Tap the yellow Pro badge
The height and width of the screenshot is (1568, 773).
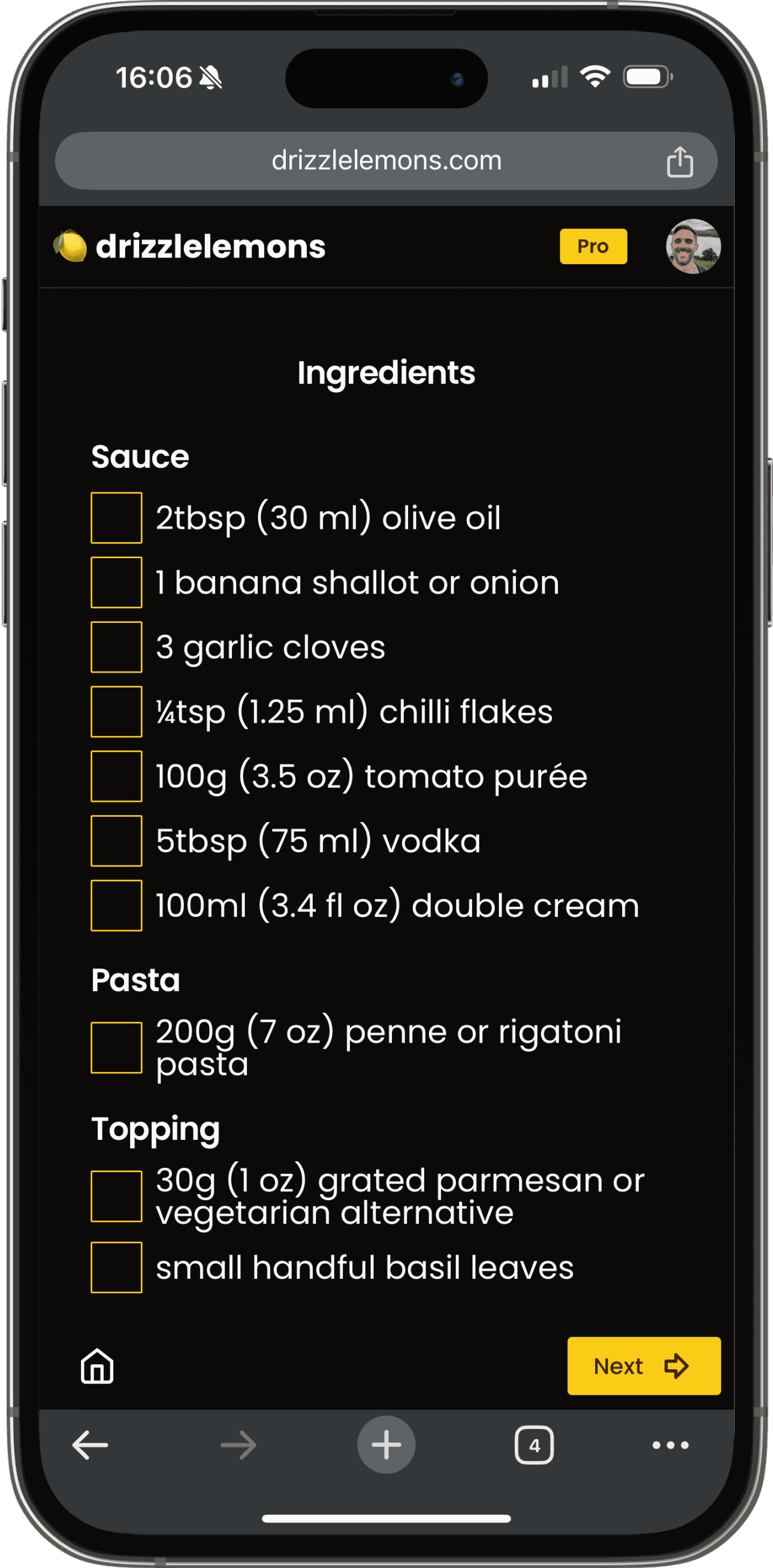(593, 247)
